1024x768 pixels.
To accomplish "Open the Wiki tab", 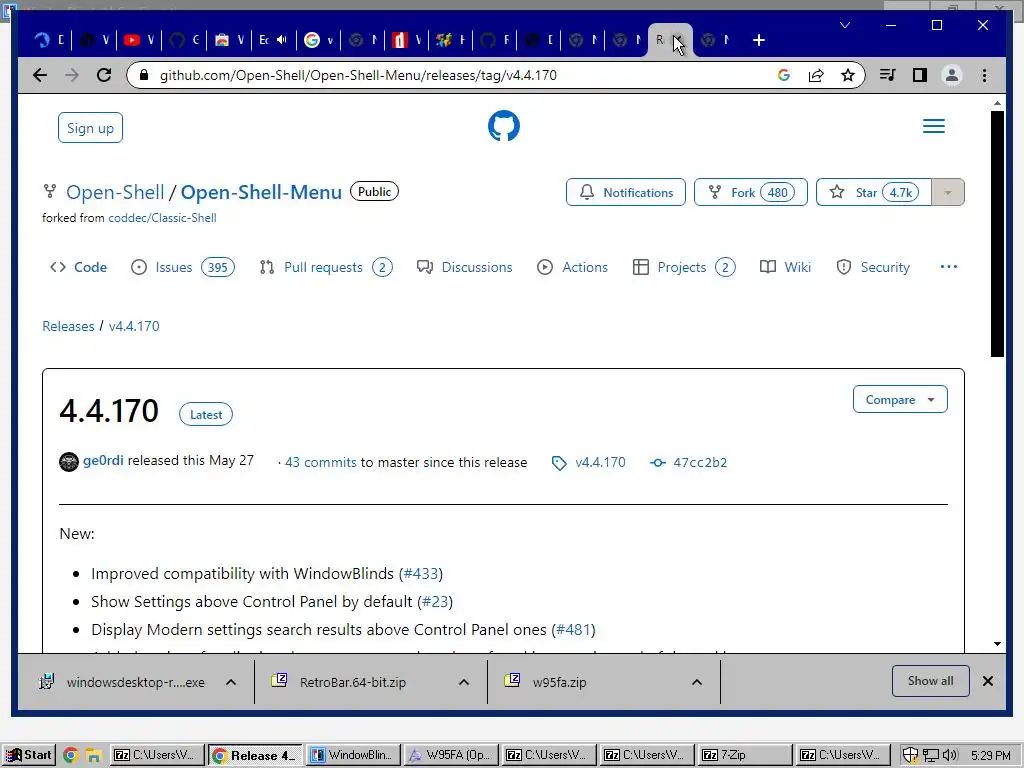I will pyautogui.click(x=785, y=267).
